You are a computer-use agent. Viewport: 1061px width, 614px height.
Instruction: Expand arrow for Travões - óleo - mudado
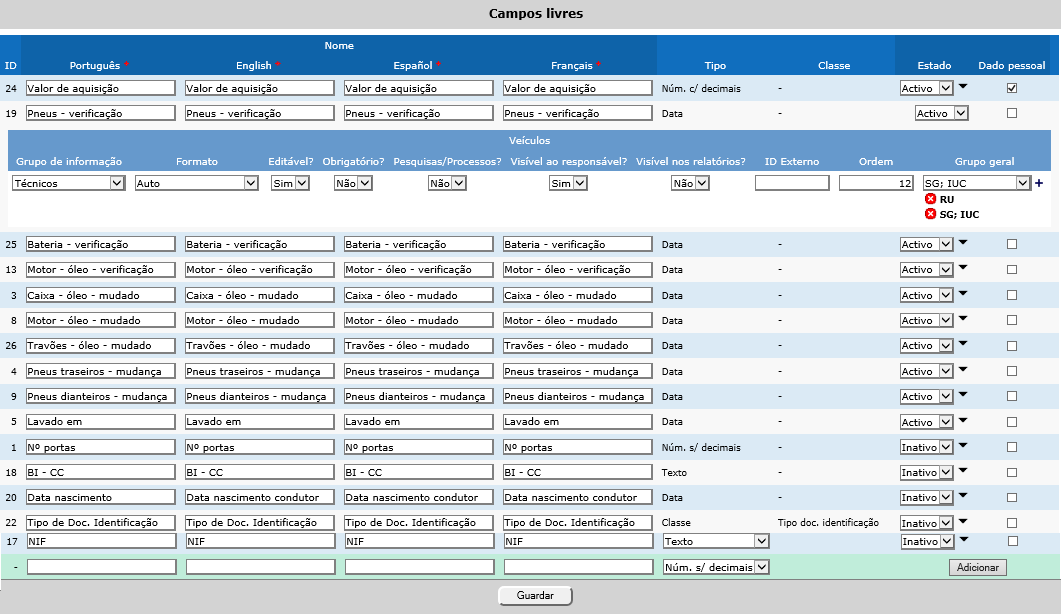pyautogui.click(x=964, y=343)
